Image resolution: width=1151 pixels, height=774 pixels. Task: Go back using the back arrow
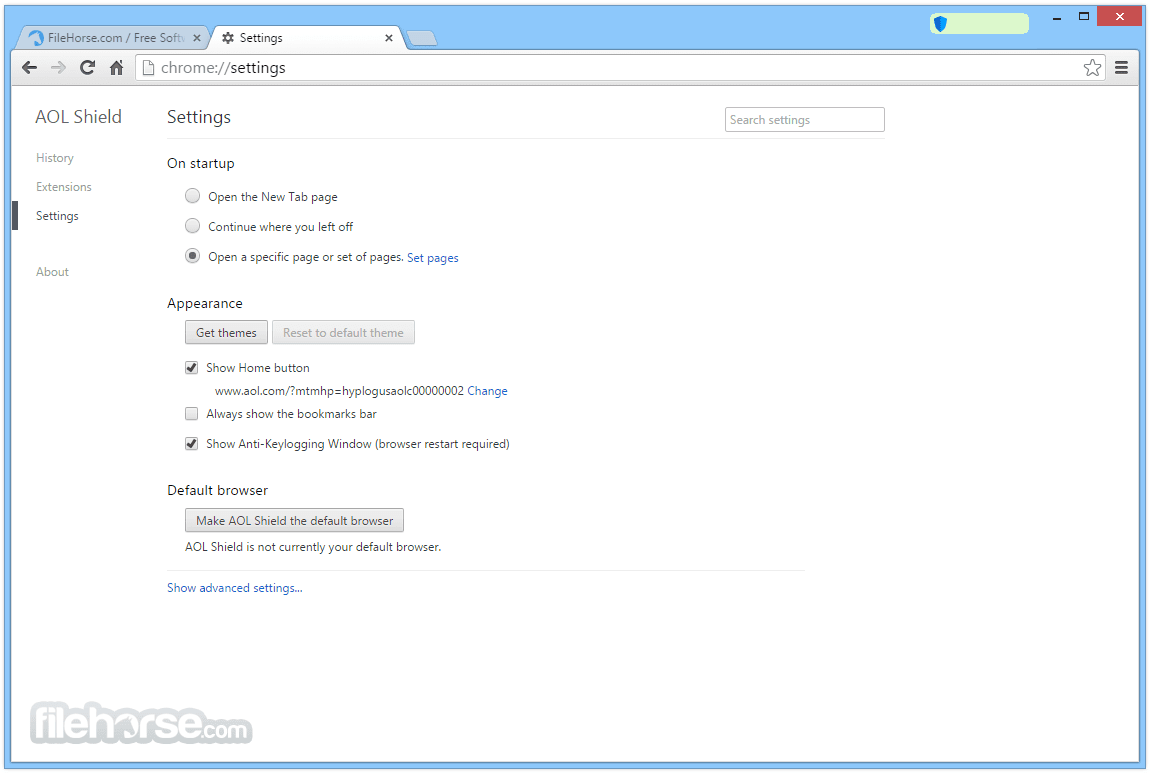coord(29,68)
